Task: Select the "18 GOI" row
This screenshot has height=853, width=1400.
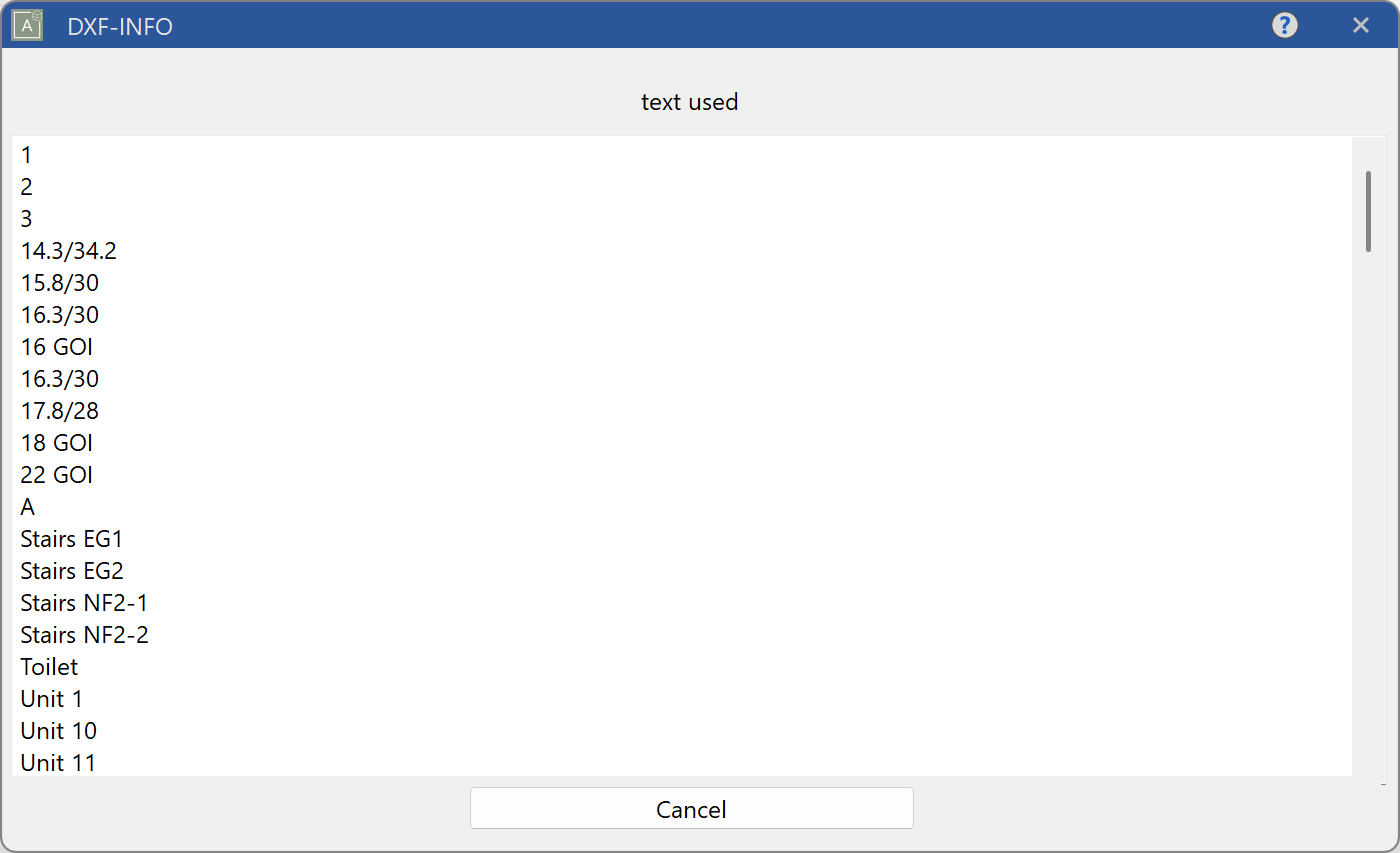Action: 57,443
